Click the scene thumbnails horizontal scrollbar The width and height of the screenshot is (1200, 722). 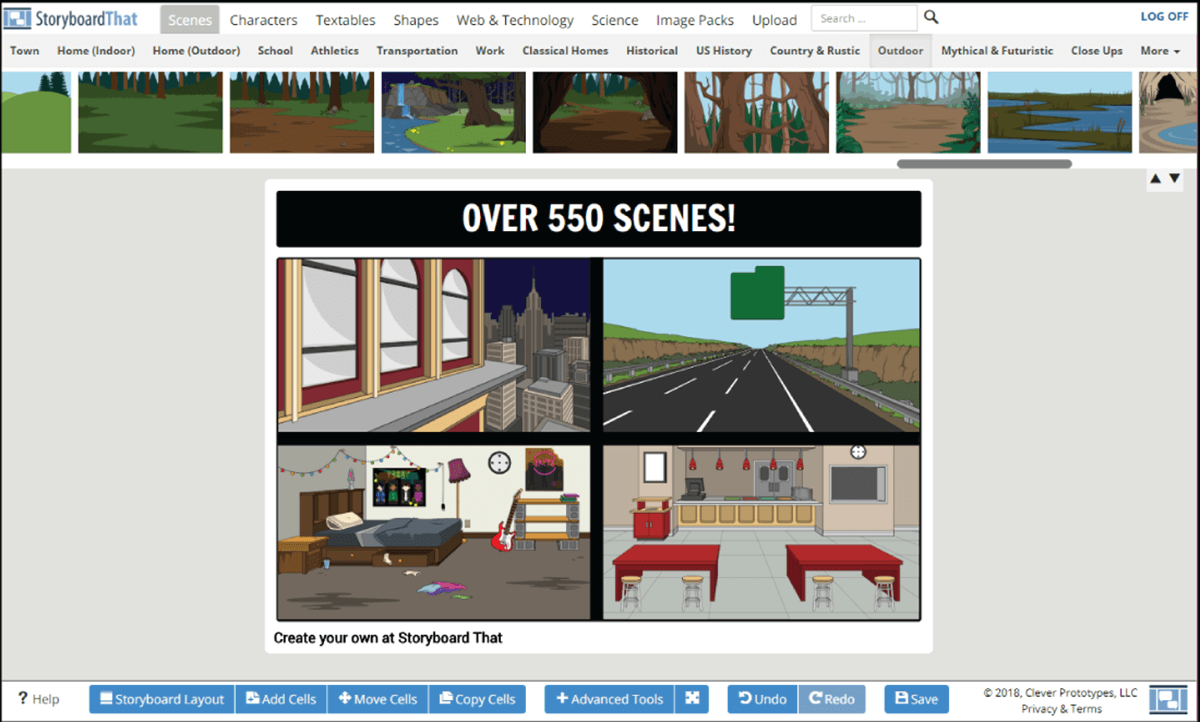(x=984, y=163)
